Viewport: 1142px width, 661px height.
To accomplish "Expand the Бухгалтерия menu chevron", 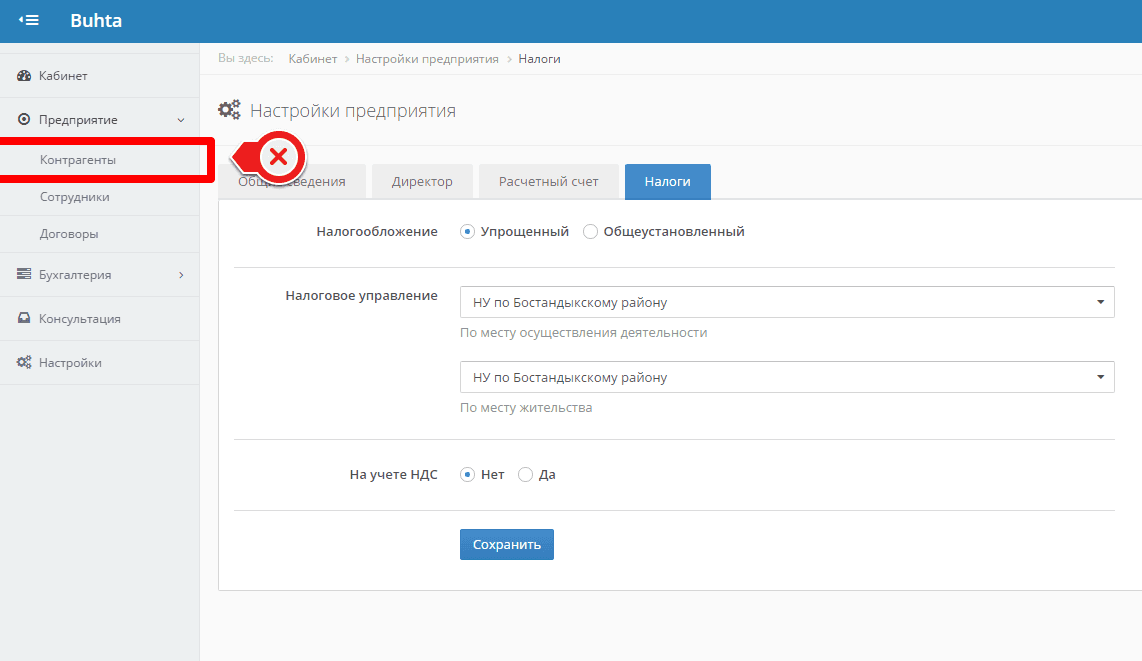I will coord(181,275).
